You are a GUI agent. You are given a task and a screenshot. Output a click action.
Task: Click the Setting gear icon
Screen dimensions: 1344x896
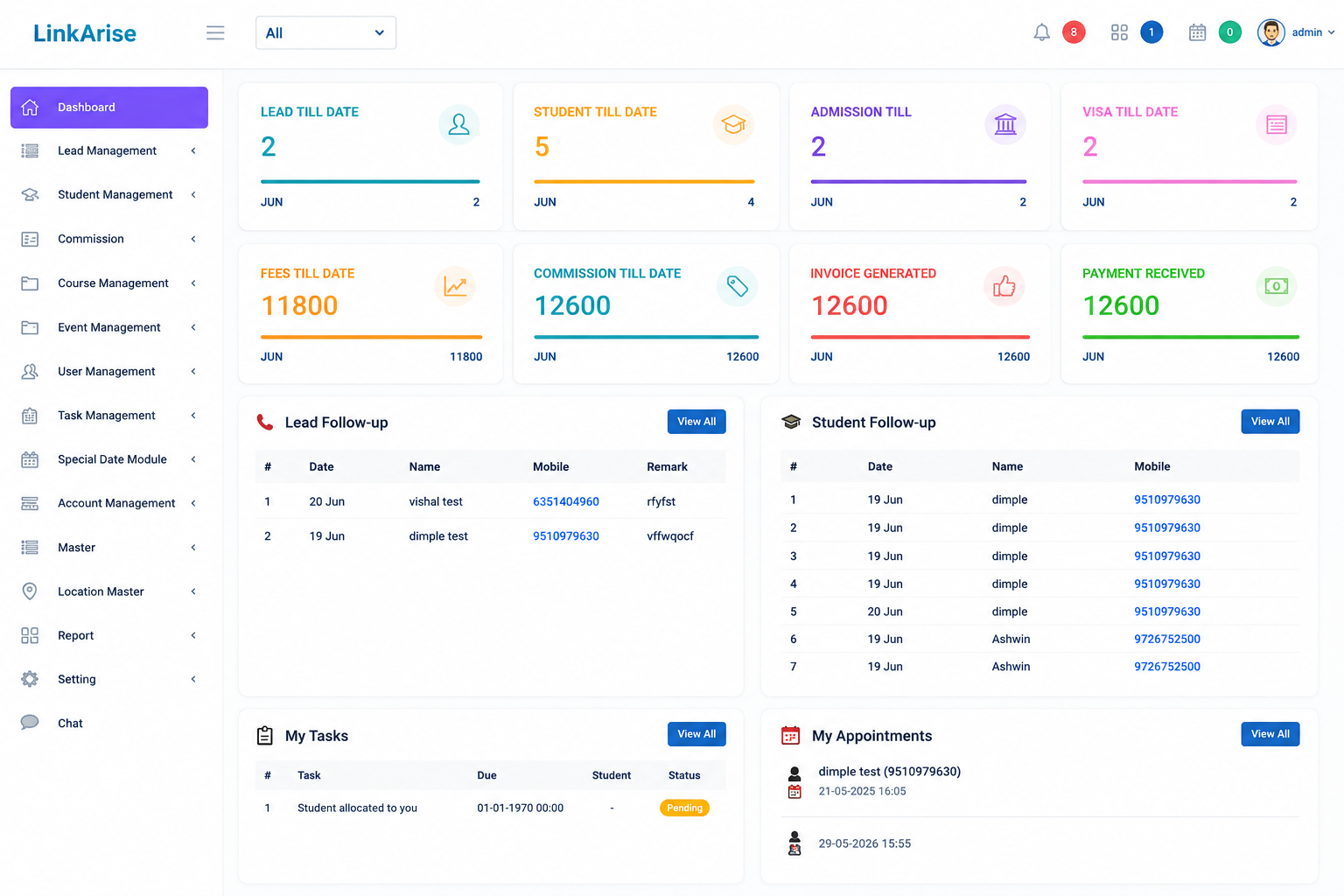click(x=30, y=679)
